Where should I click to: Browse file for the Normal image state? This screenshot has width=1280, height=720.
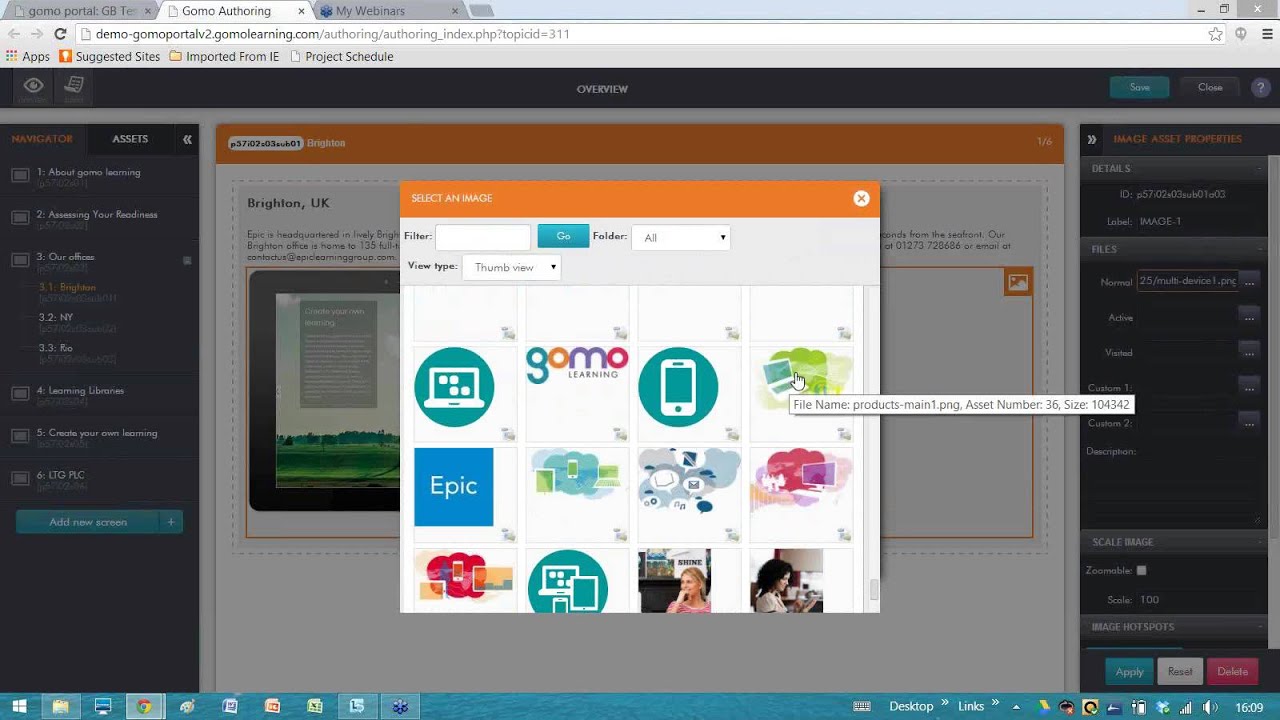coord(1249,282)
